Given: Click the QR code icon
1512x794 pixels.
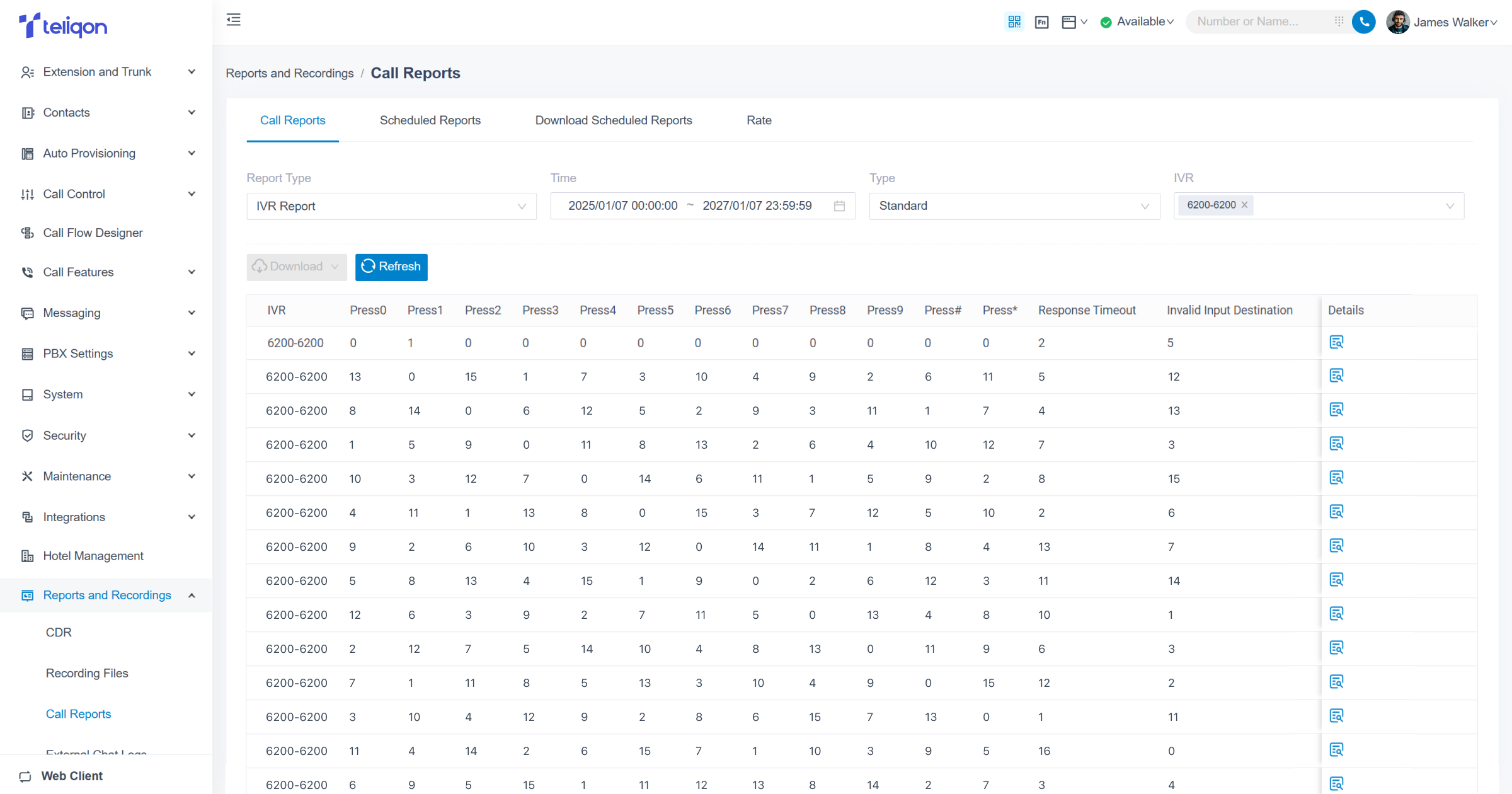Looking at the screenshot, I should 1014,22.
